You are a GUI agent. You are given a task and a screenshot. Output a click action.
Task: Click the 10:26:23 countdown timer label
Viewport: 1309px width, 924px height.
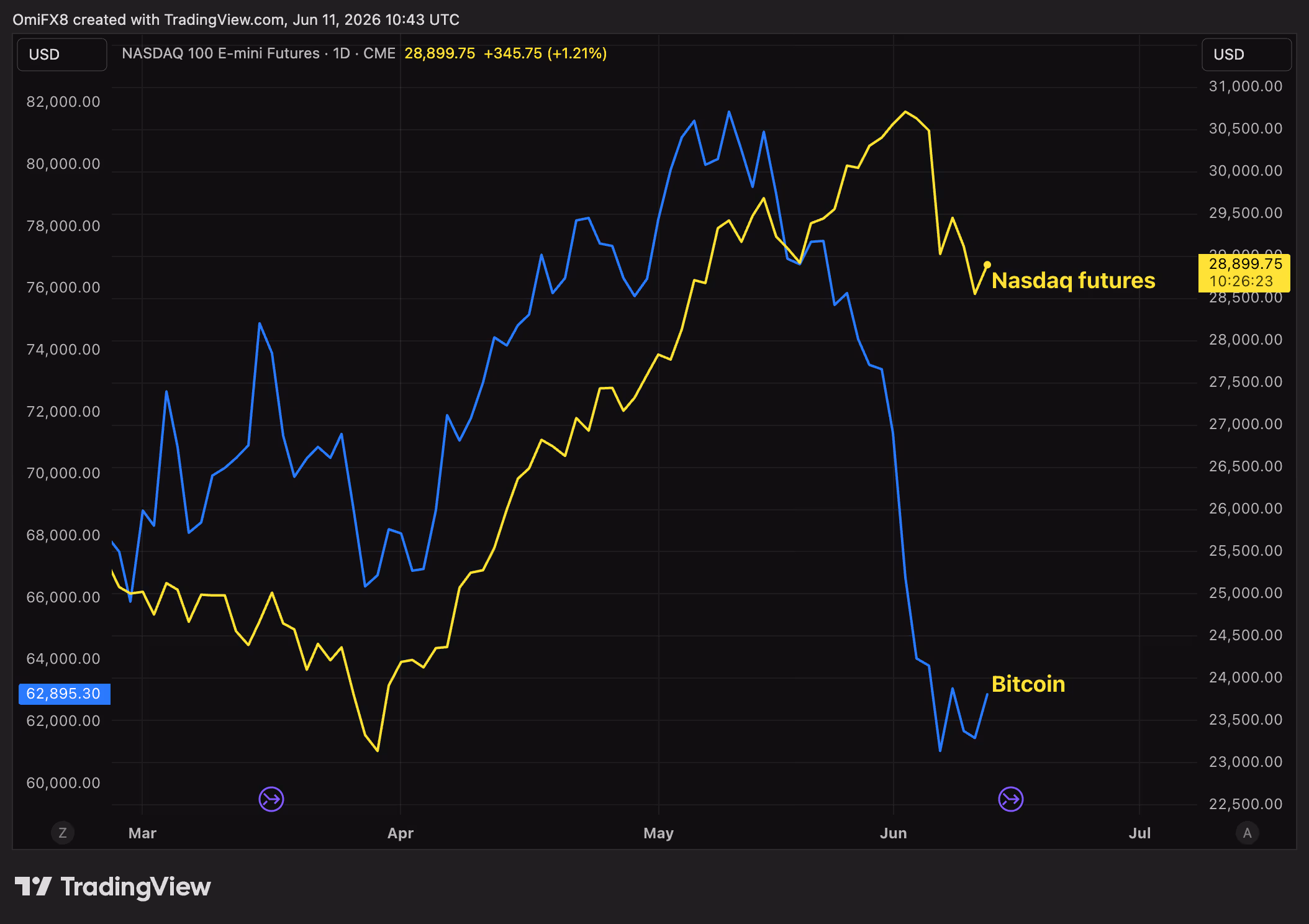tap(1241, 281)
